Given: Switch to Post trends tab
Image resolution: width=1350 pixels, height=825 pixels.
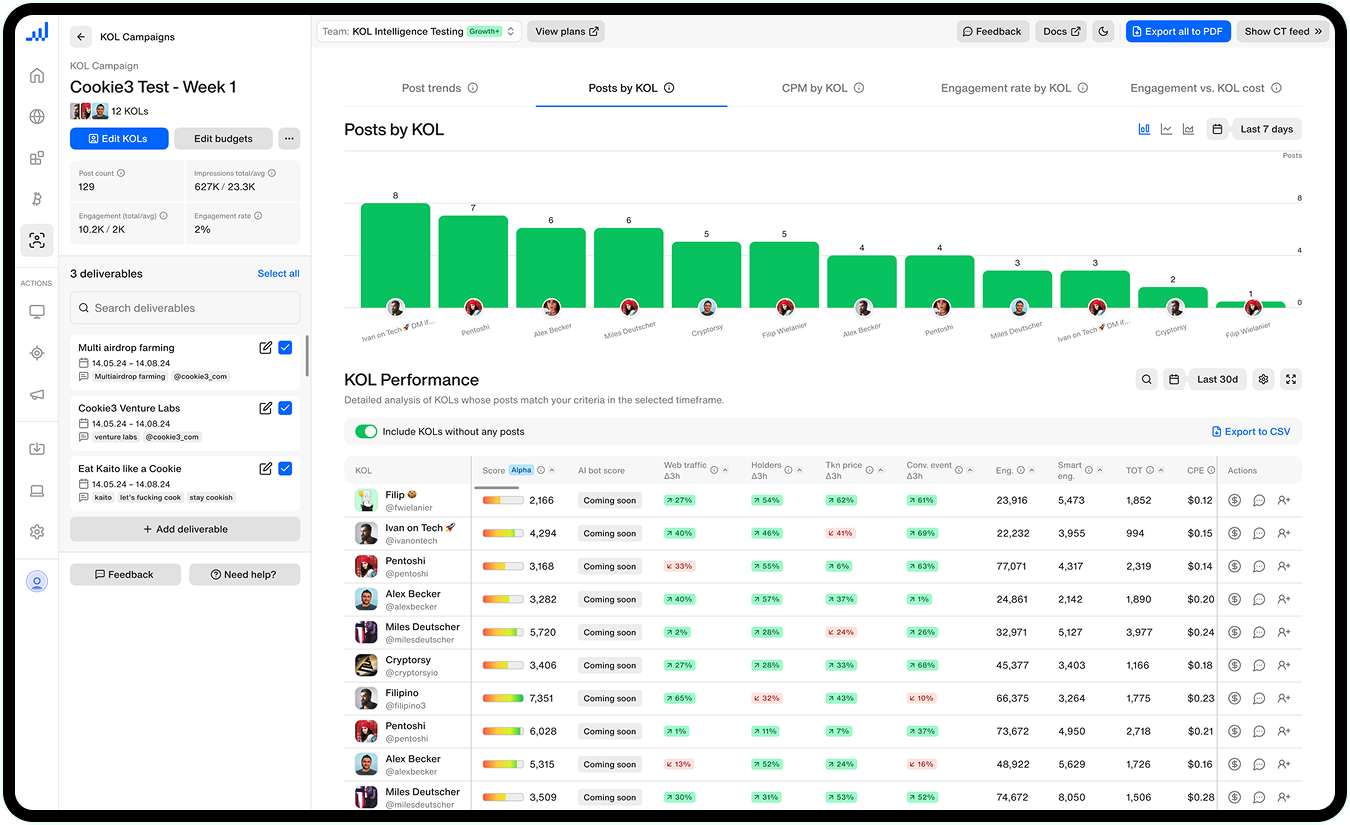Looking at the screenshot, I should [x=440, y=88].
